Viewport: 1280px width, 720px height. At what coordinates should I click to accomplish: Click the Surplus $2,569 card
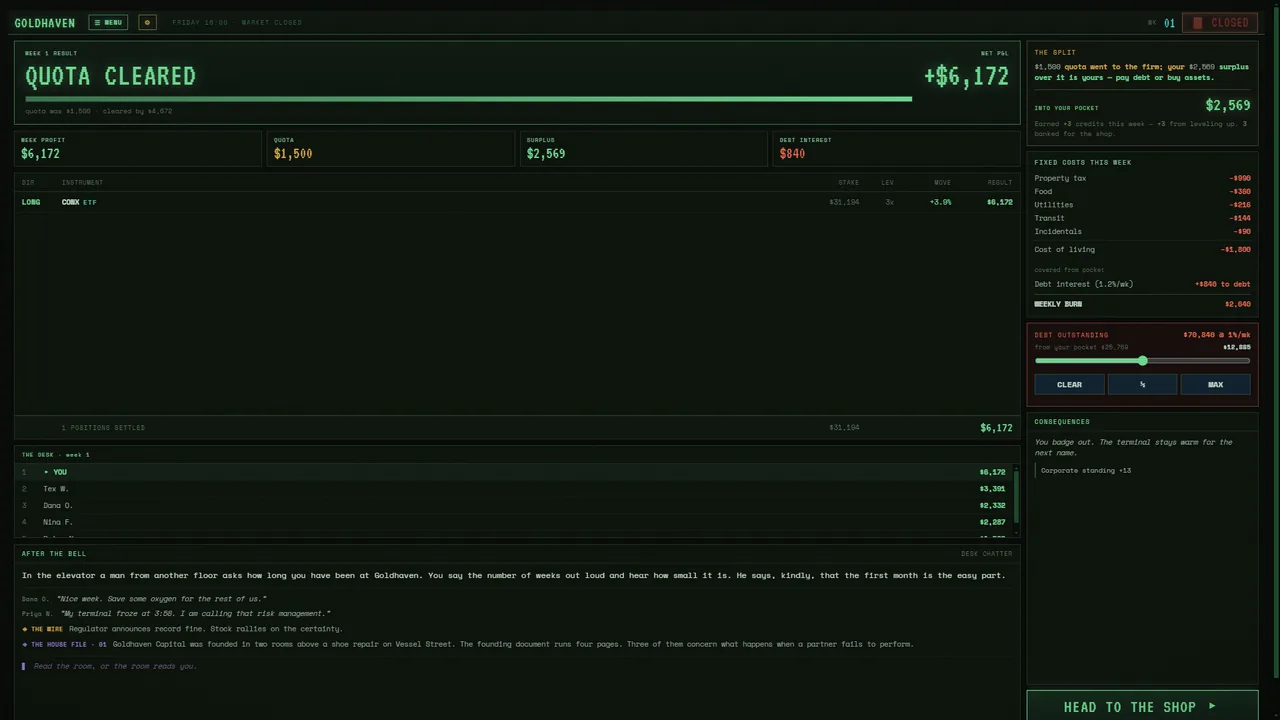point(644,148)
